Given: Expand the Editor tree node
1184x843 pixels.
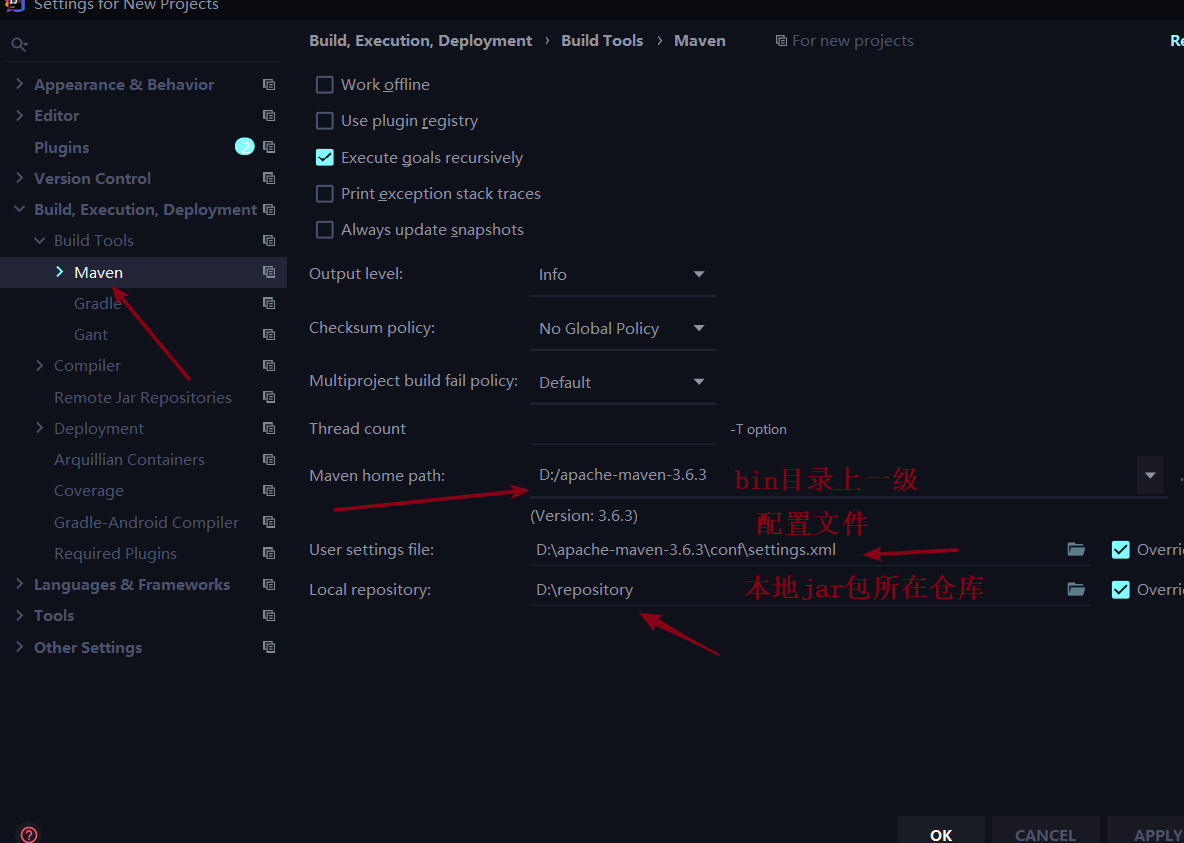Looking at the screenshot, I should [x=19, y=115].
